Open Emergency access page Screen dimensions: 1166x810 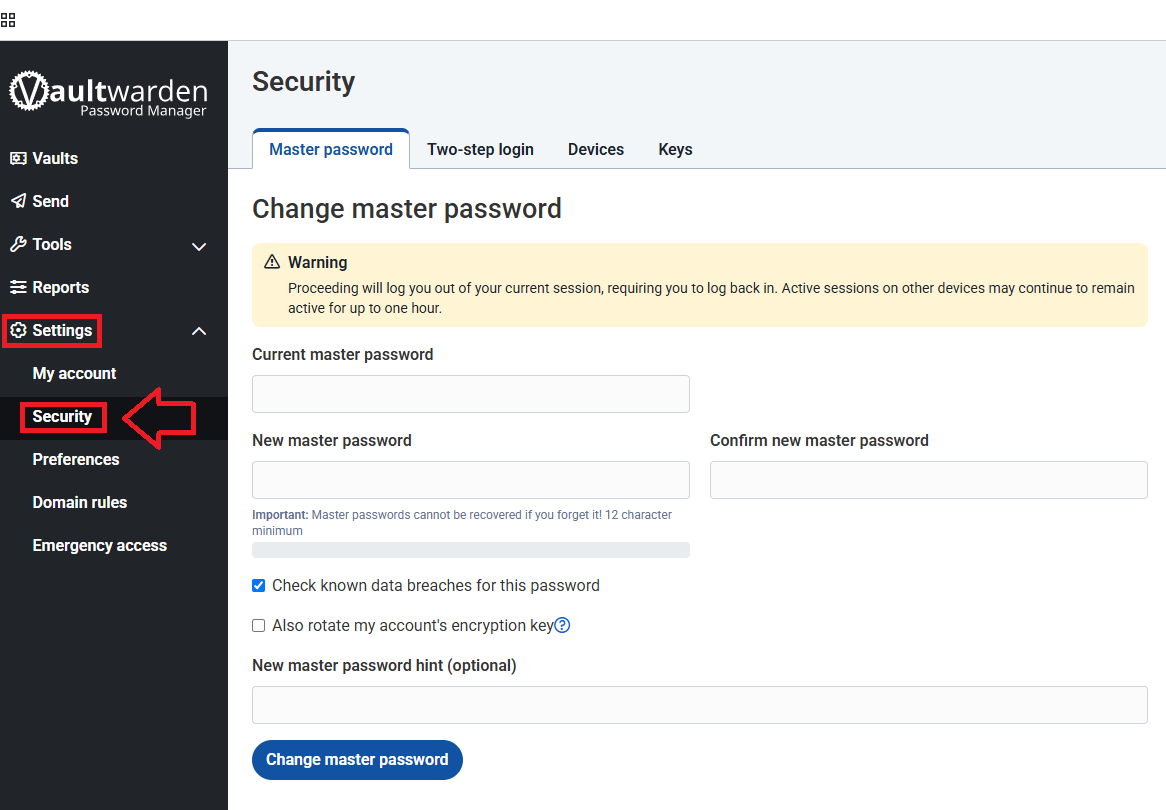click(99, 545)
